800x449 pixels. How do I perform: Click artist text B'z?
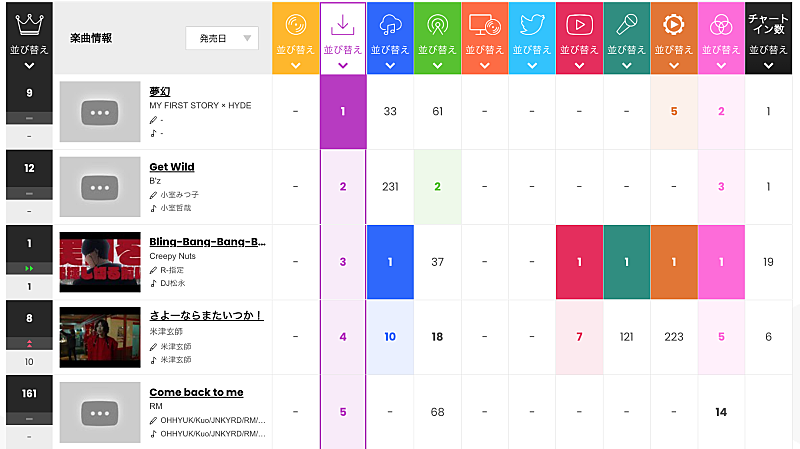(155, 181)
